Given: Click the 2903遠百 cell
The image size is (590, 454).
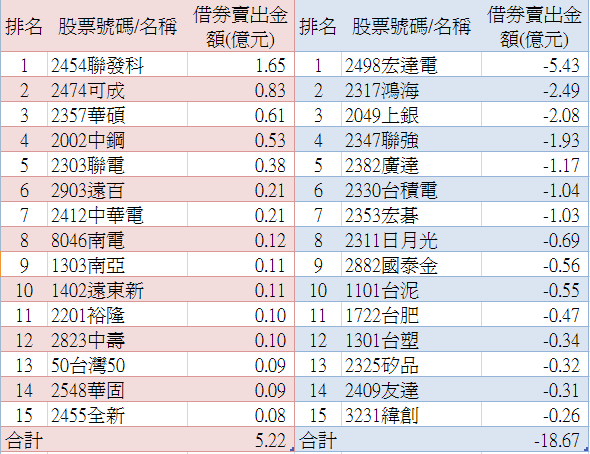Looking at the screenshot, I should tap(117, 190).
